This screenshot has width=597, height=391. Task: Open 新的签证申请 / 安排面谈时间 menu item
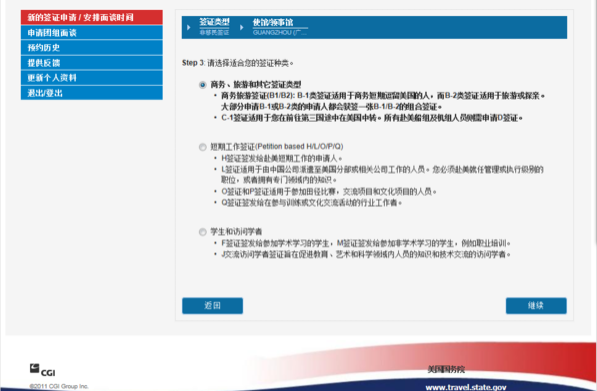pyautogui.click(x=92, y=17)
